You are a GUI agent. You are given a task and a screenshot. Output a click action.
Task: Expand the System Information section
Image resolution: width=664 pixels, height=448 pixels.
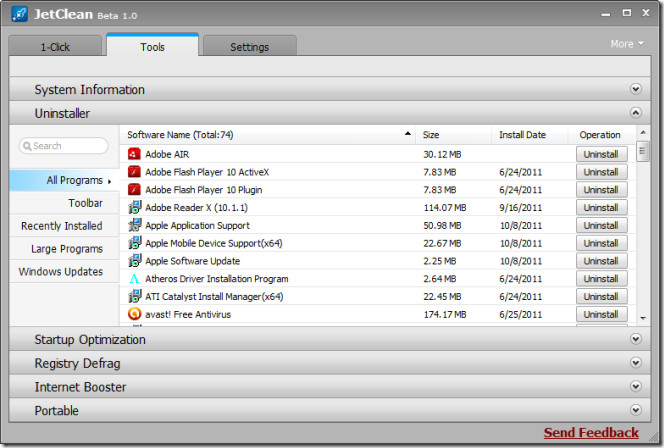636,89
